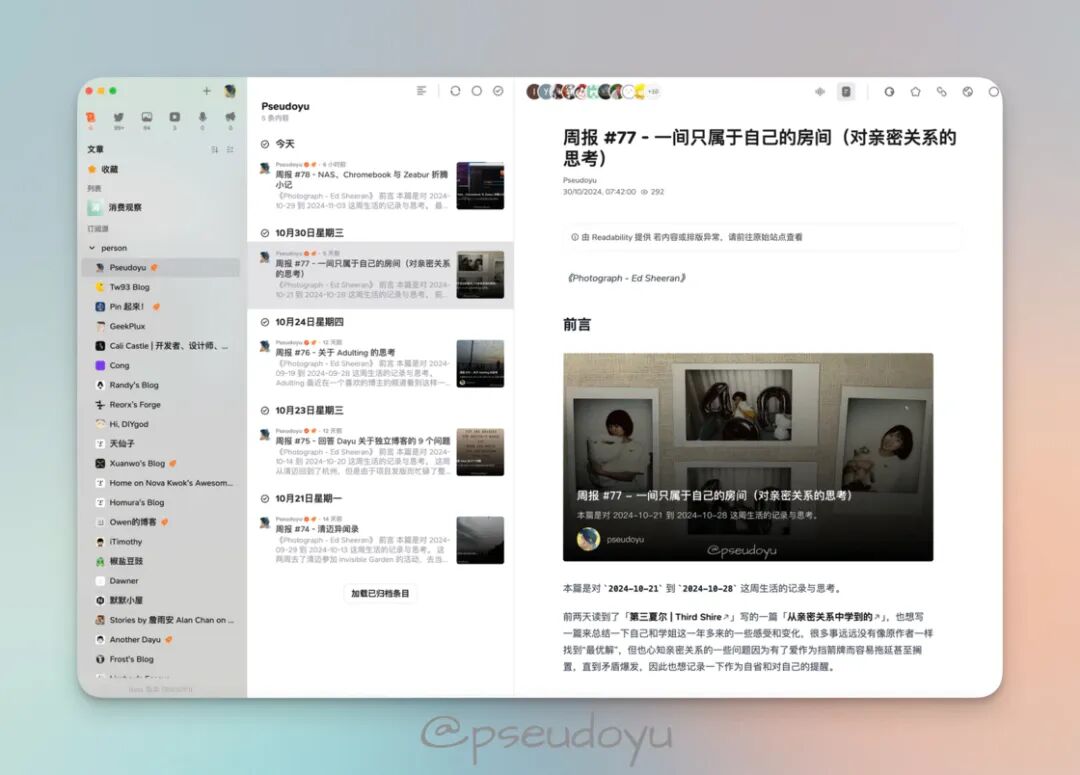This screenshot has width=1080, height=775.
Task: Mark the 10月24日星期四 group as read
Action: pyautogui.click(x=264, y=322)
